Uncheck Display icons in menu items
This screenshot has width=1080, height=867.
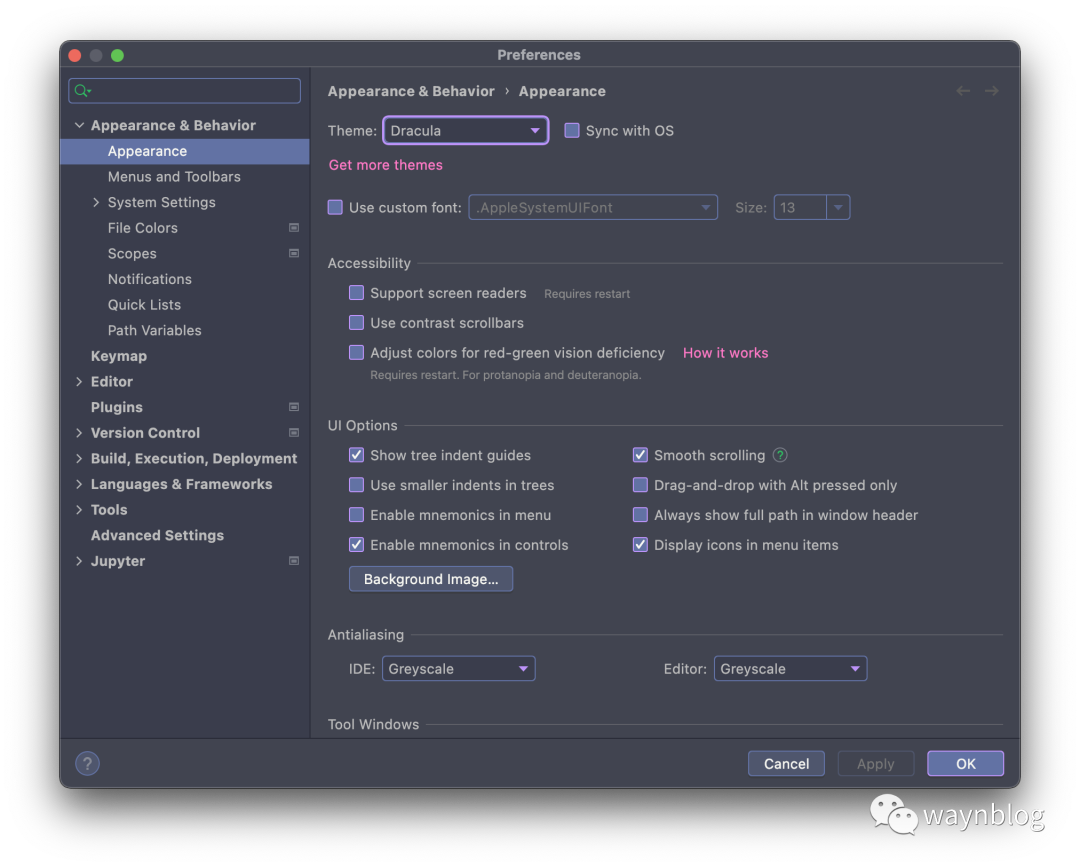(640, 545)
